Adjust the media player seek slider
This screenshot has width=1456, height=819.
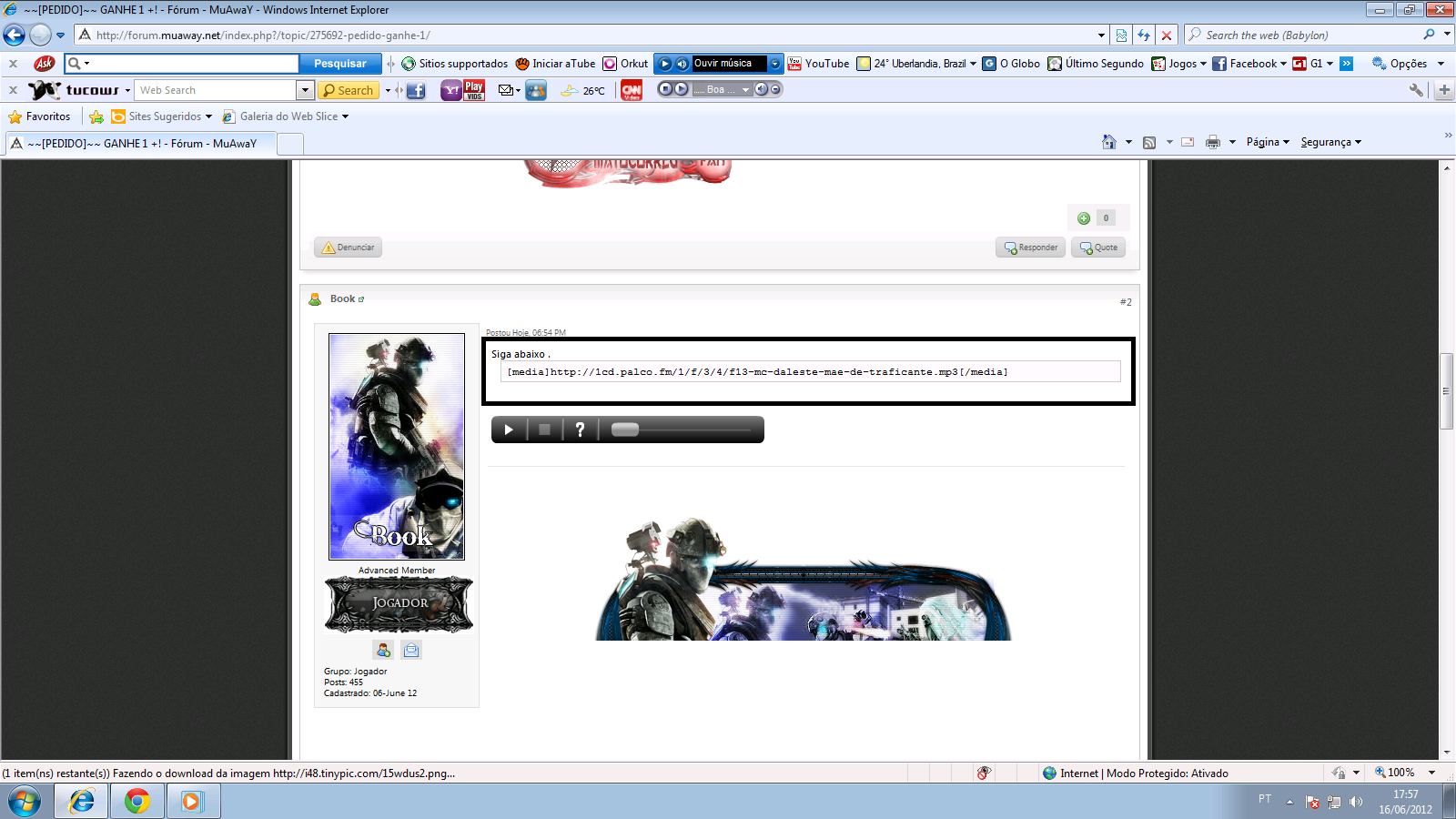tap(625, 430)
